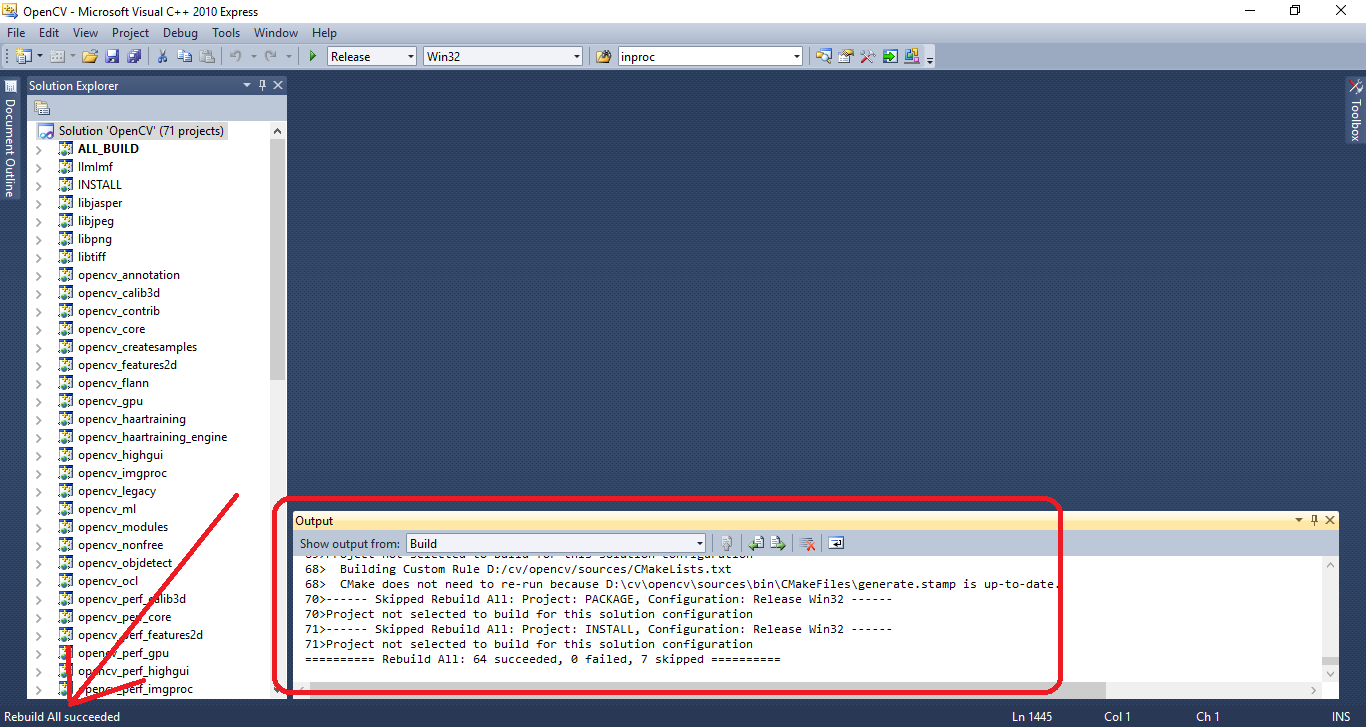
Task: Go to next message in Output
Action: tap(778, 543)
